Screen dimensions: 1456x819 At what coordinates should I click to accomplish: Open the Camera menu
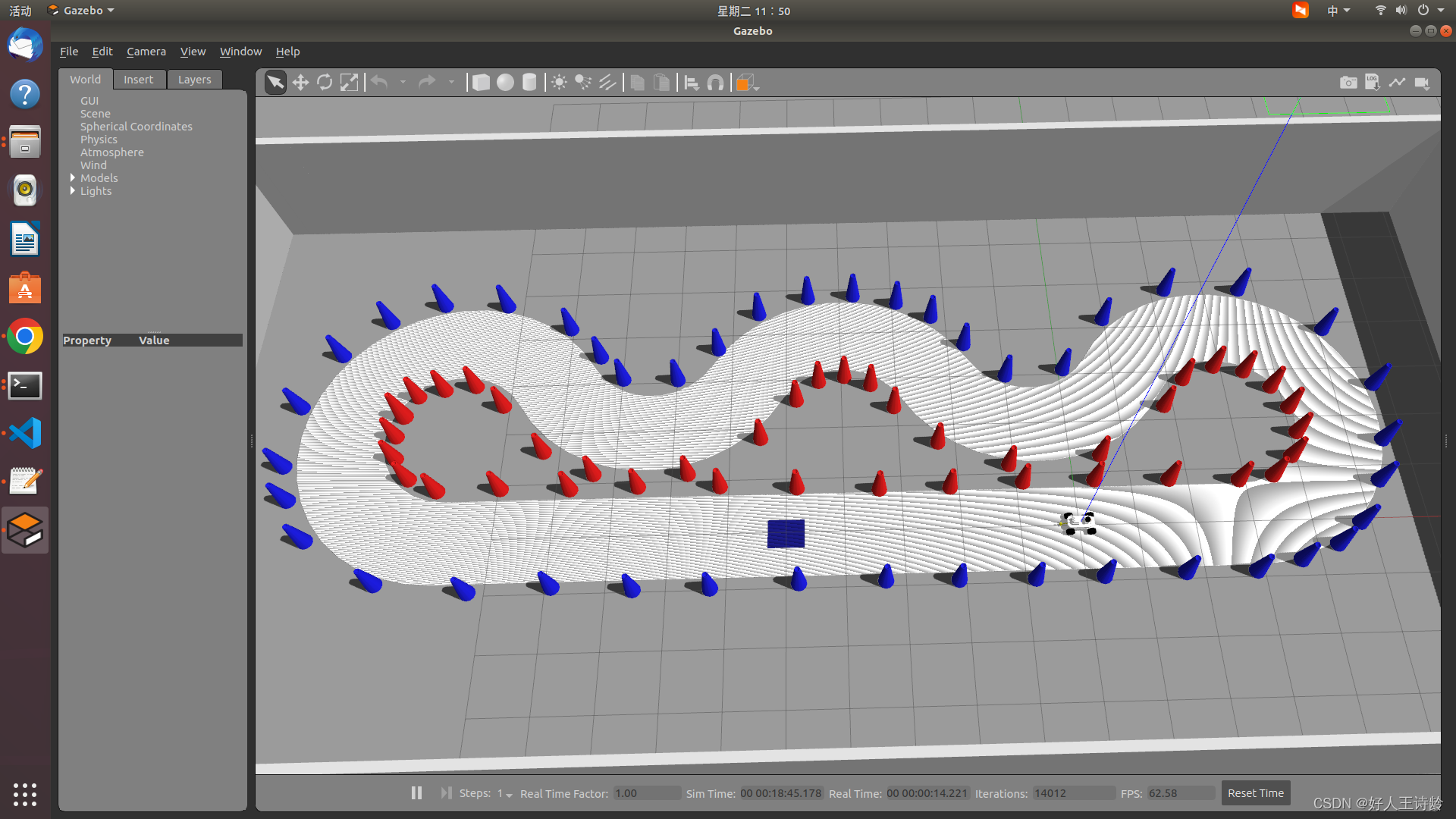pos(145,51)
